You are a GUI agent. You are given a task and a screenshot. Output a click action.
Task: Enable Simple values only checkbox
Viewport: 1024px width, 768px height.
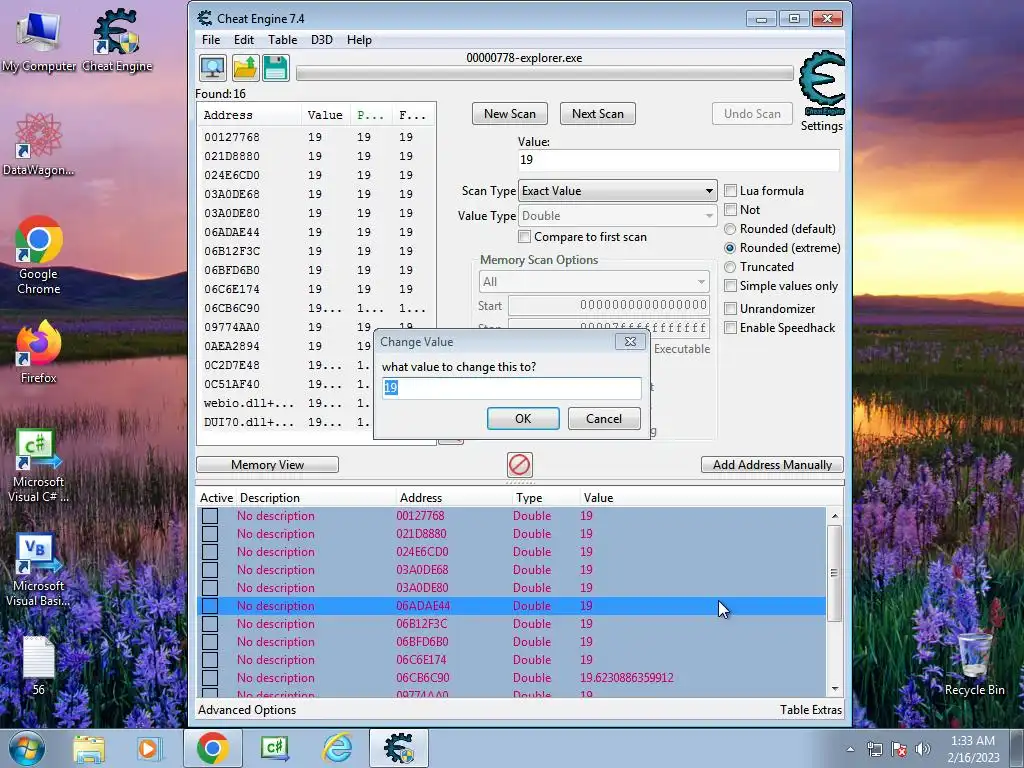pyautogui.click(x=731, y=286)
